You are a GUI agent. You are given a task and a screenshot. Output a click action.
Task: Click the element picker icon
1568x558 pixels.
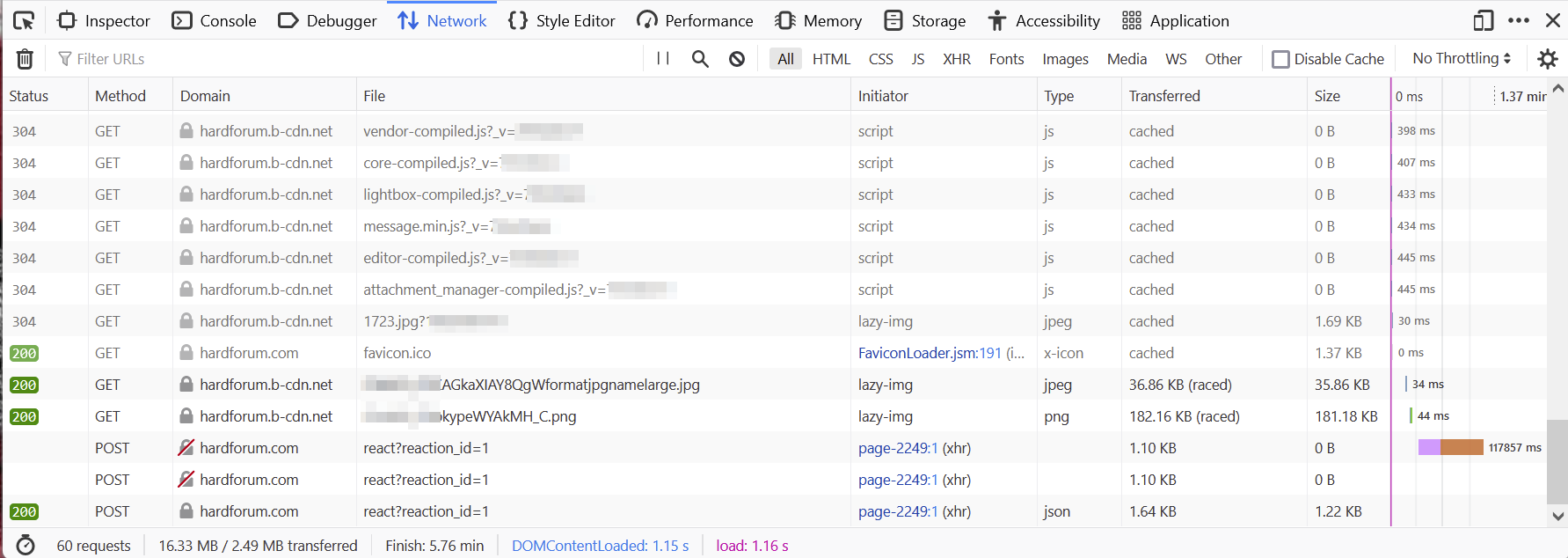(x=24, y=20)
